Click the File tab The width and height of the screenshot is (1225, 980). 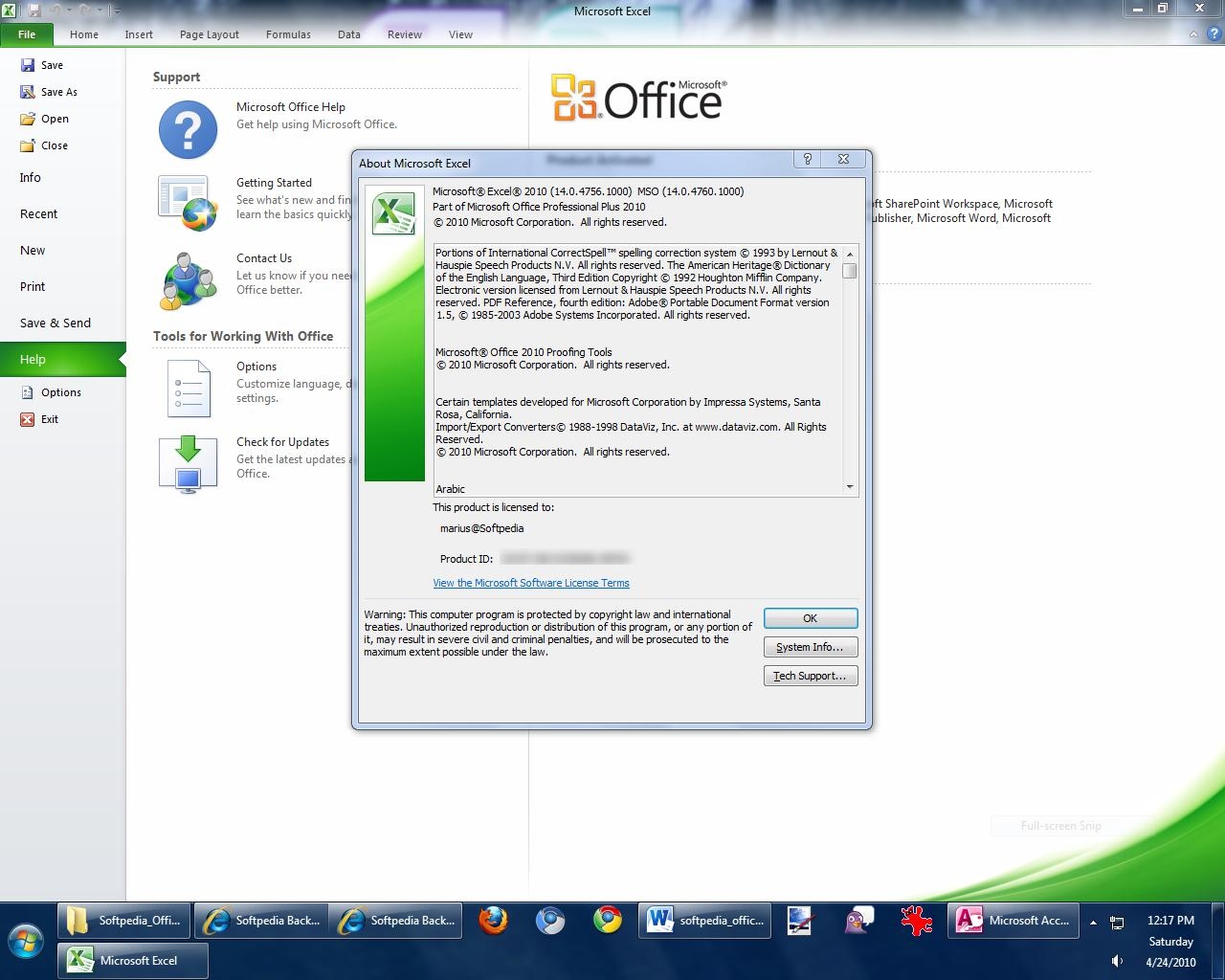[27, 34]
